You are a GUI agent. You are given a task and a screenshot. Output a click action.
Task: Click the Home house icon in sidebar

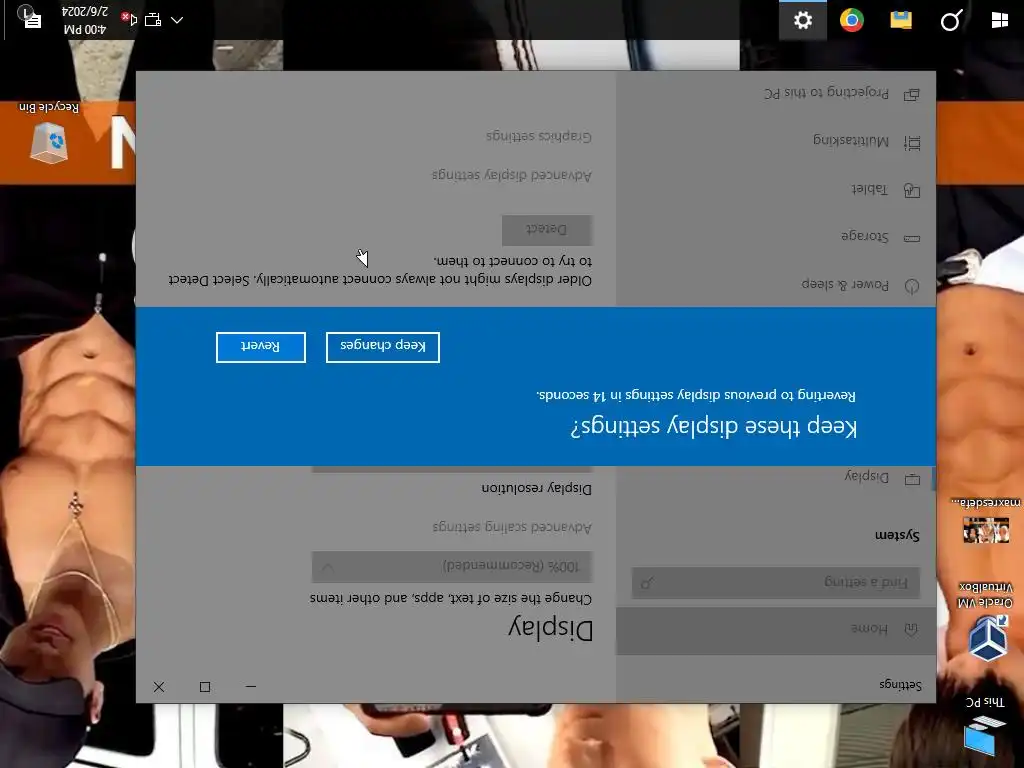tap(911, 630)
